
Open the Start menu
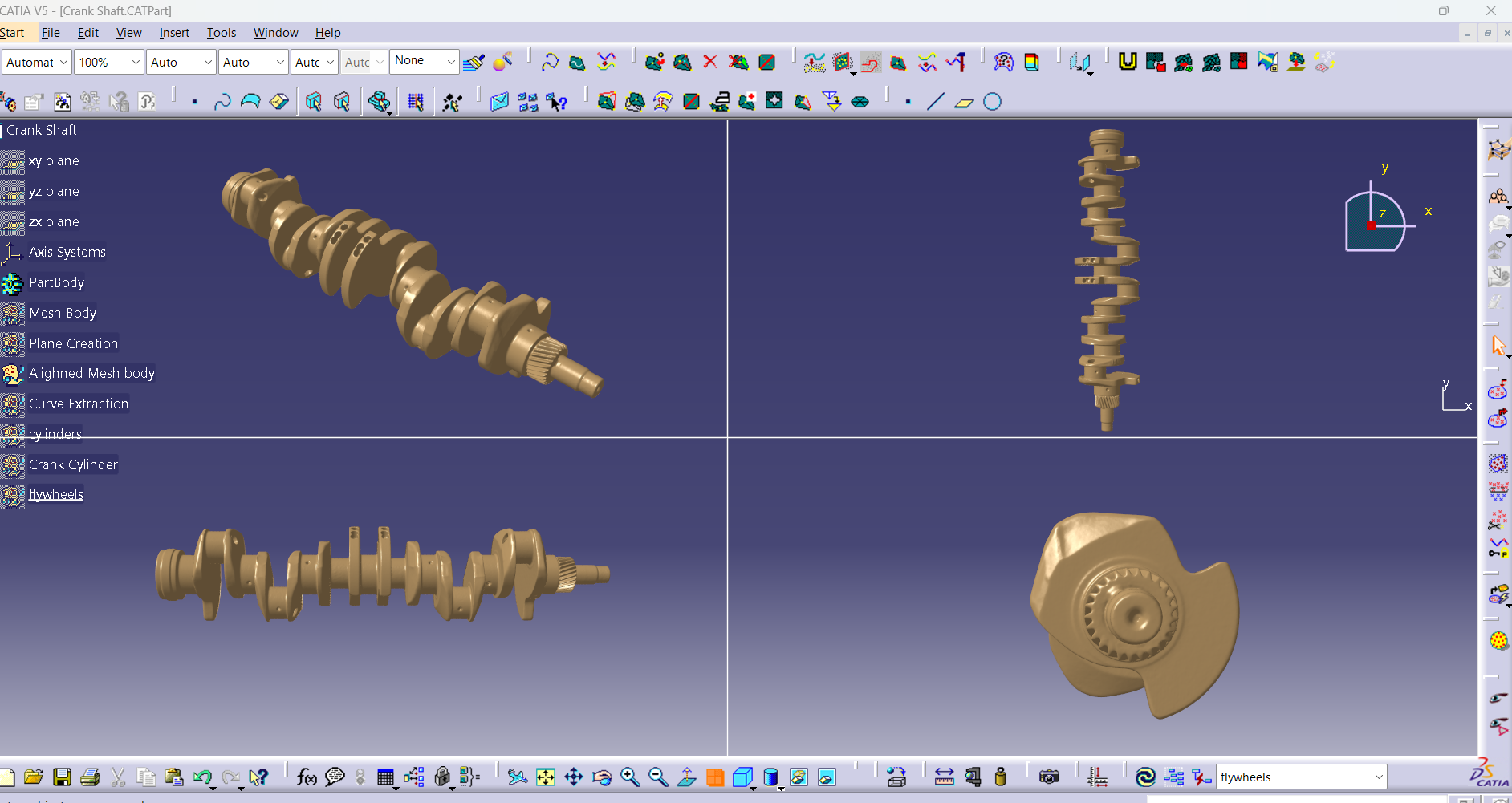coord(12,33)
